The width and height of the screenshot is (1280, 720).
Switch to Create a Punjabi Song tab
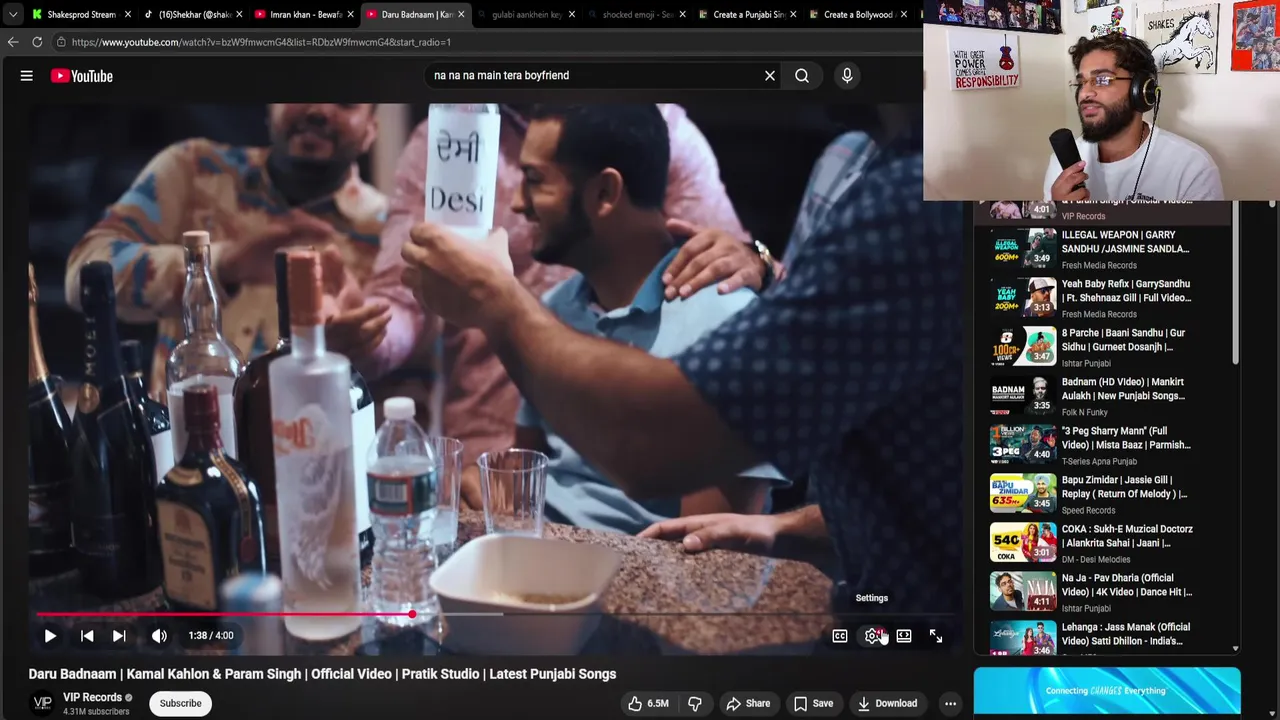pos(745,15)
